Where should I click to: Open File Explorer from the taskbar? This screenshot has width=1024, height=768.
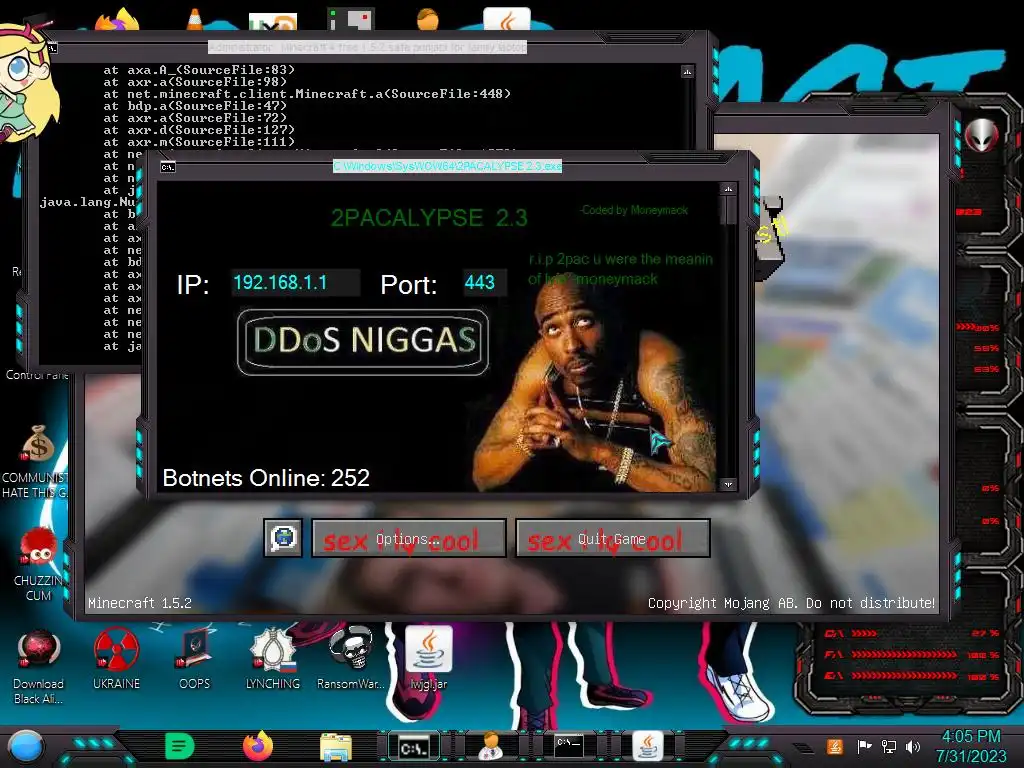tap(336, 747)
